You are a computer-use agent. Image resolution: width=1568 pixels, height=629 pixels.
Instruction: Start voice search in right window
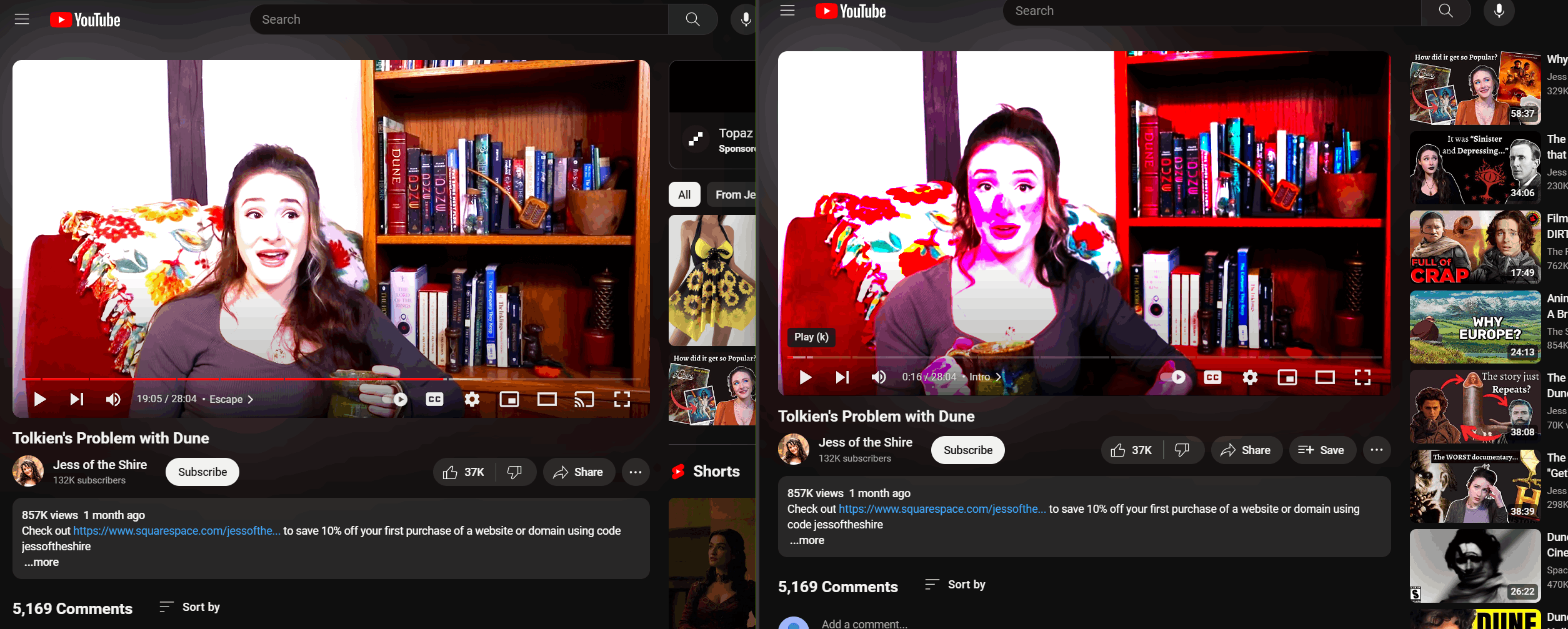pyautogui.click(x=1499, y=11)
